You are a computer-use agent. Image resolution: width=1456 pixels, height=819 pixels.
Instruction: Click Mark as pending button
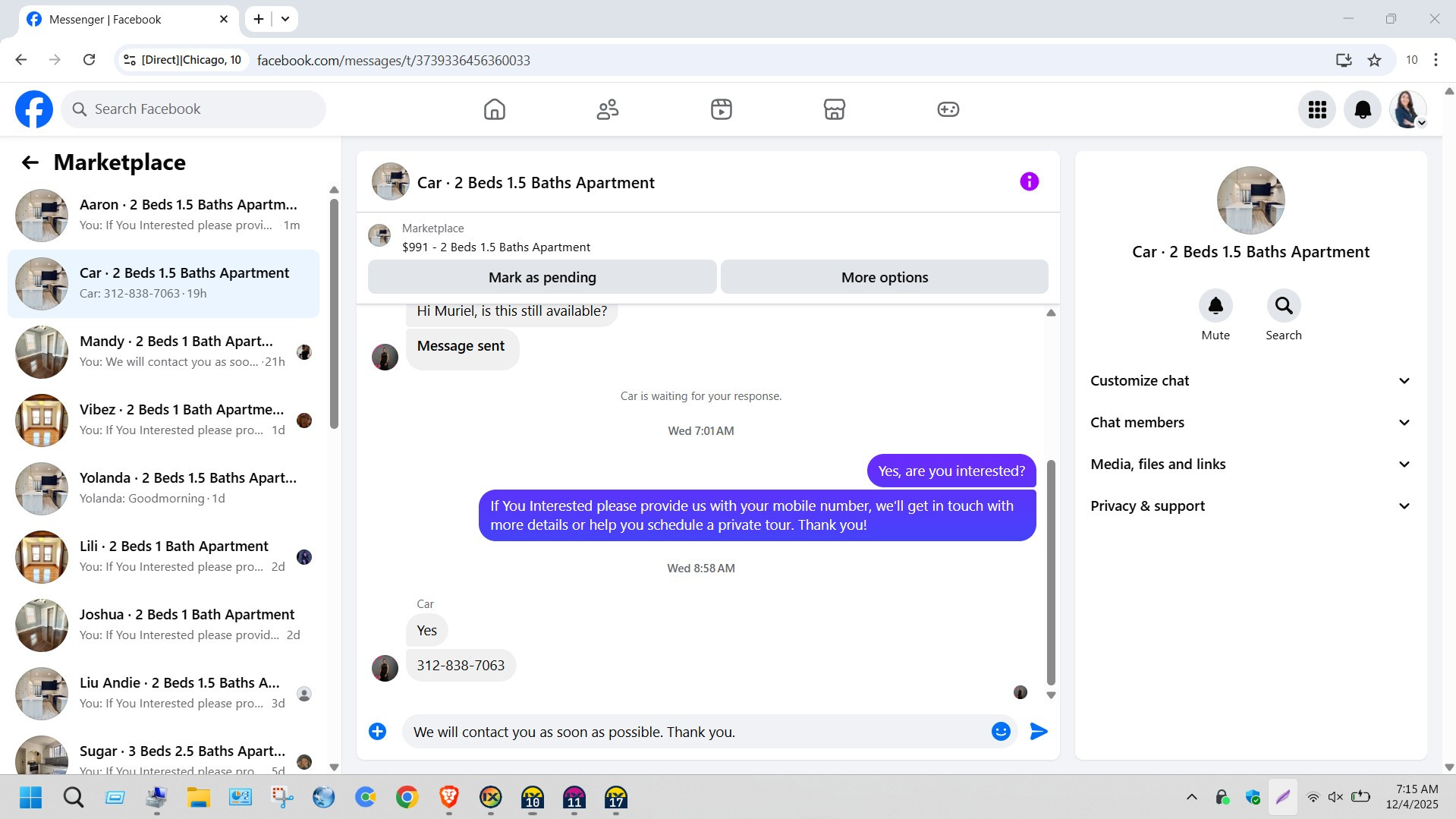(x=542, y=277)
